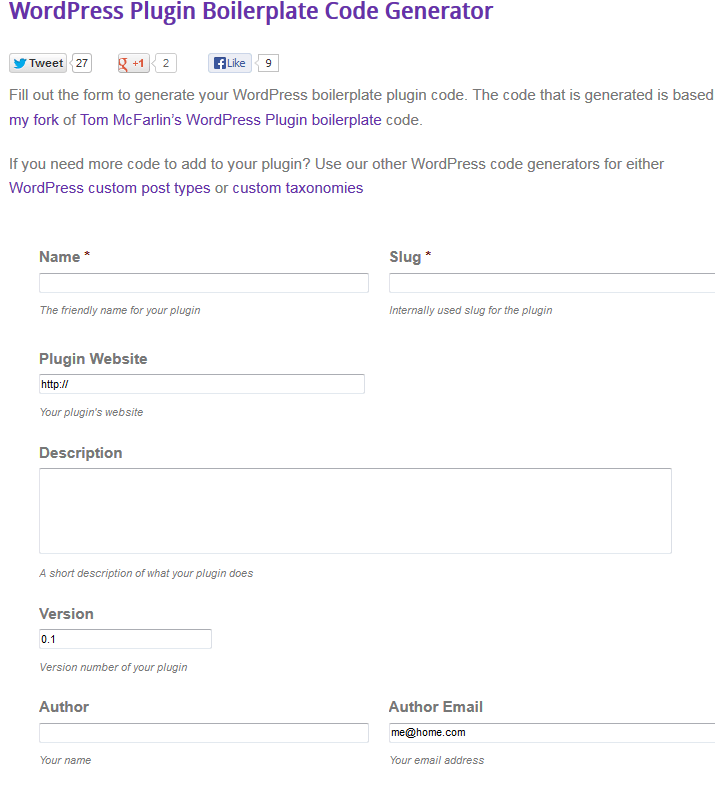Image resolution: width=715 pixels, height=802 pixels.
Task: Focus the Slug input field
Action: click(x=552, y=283)
